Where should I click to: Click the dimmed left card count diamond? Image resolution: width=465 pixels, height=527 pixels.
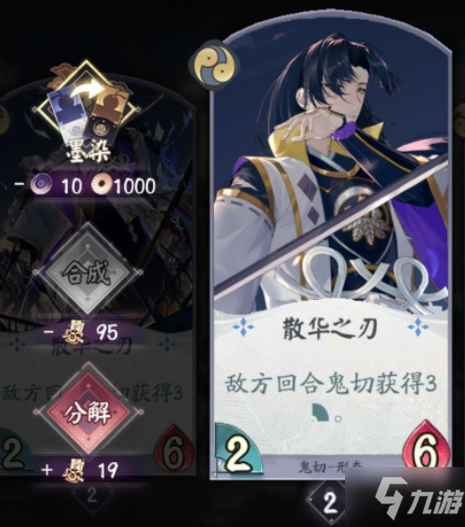92,495
